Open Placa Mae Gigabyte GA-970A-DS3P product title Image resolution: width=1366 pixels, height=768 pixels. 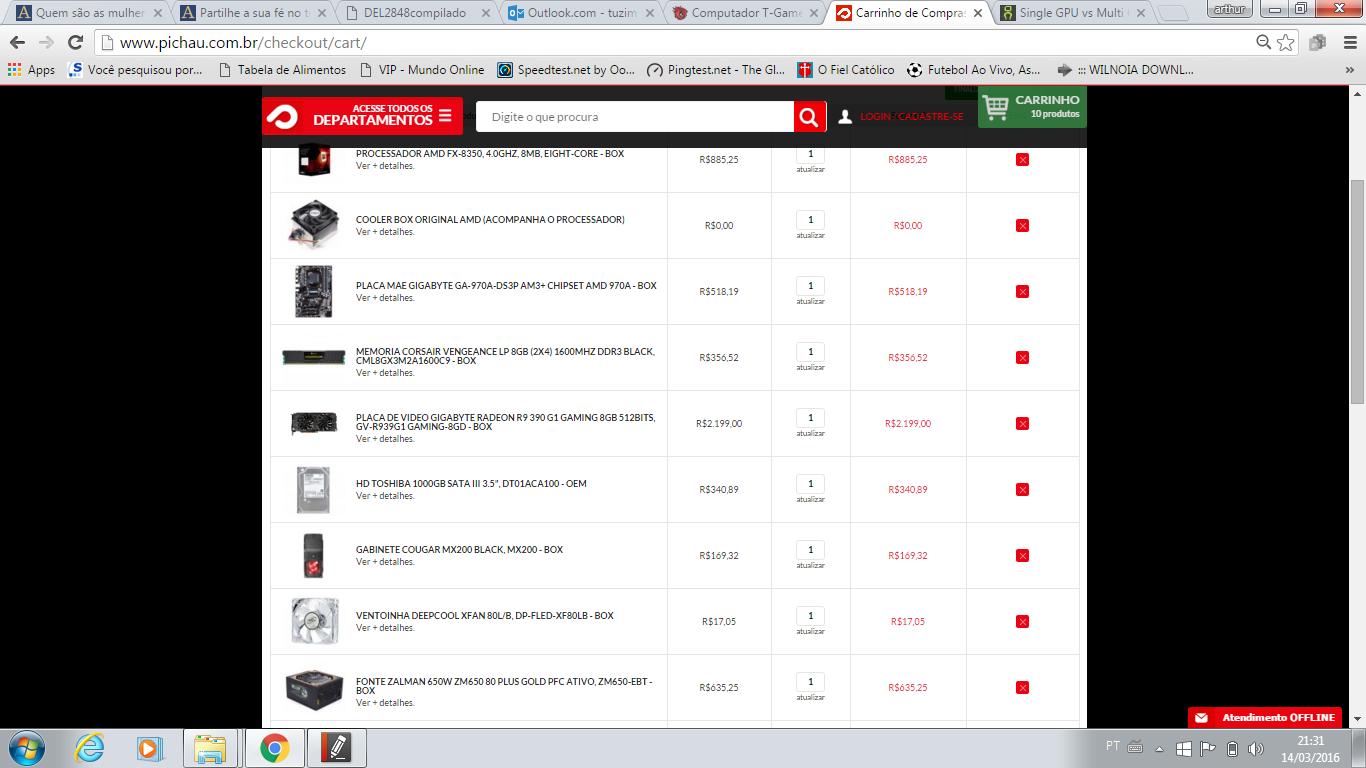(506, 286)
